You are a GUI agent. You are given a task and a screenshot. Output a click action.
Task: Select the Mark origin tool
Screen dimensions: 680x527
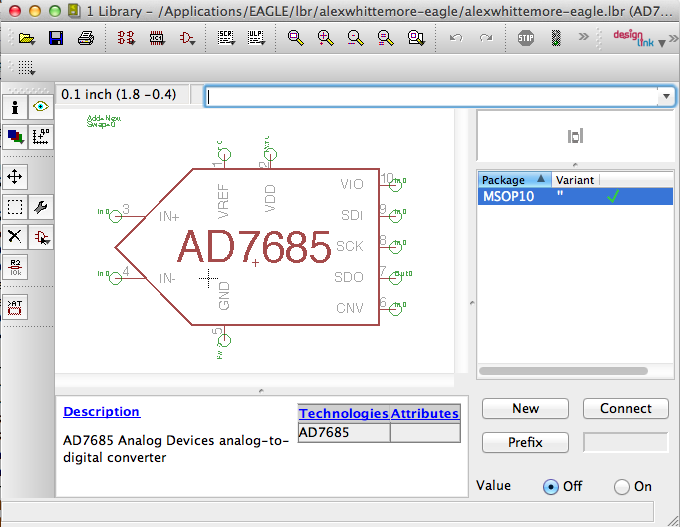point(41,137)
